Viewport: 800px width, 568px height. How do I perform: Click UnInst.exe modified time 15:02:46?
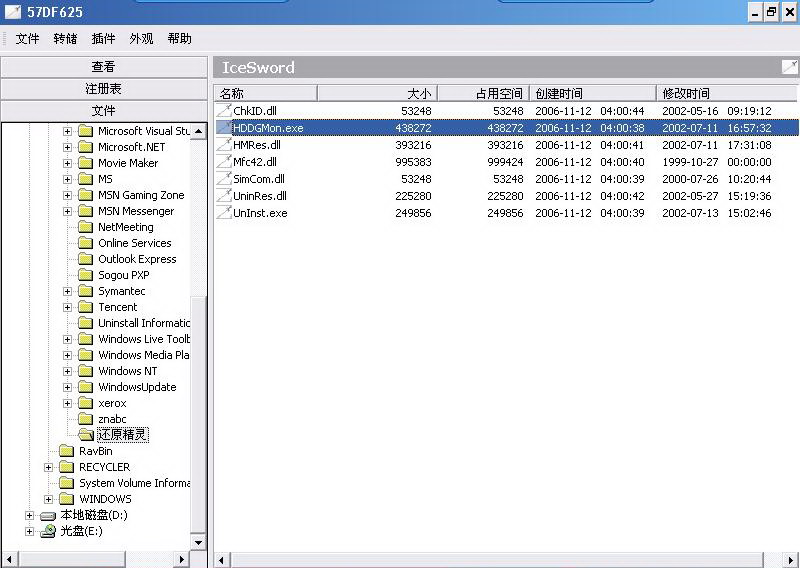pyautogui.click(x=749, y=213)
